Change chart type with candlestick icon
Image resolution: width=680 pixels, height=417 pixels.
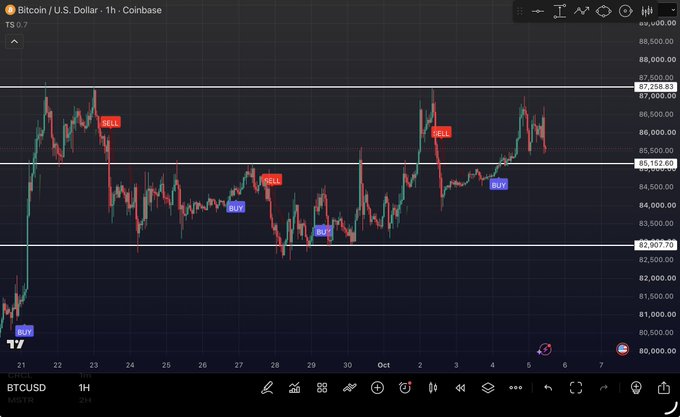(433, 388)
